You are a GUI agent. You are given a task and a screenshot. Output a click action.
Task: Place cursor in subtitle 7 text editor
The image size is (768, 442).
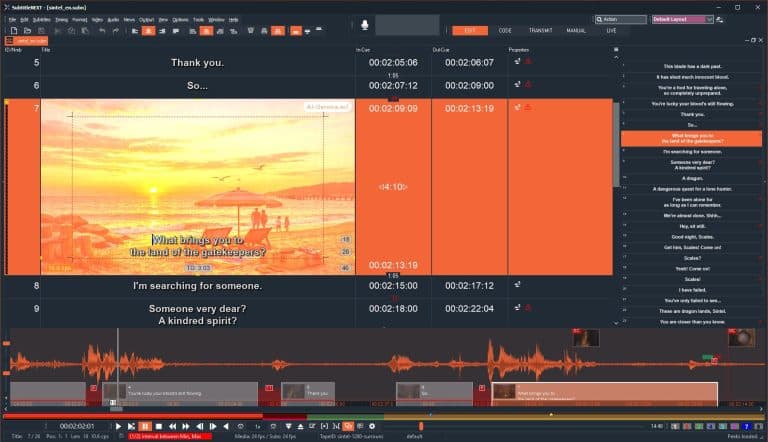pos(198,246)
